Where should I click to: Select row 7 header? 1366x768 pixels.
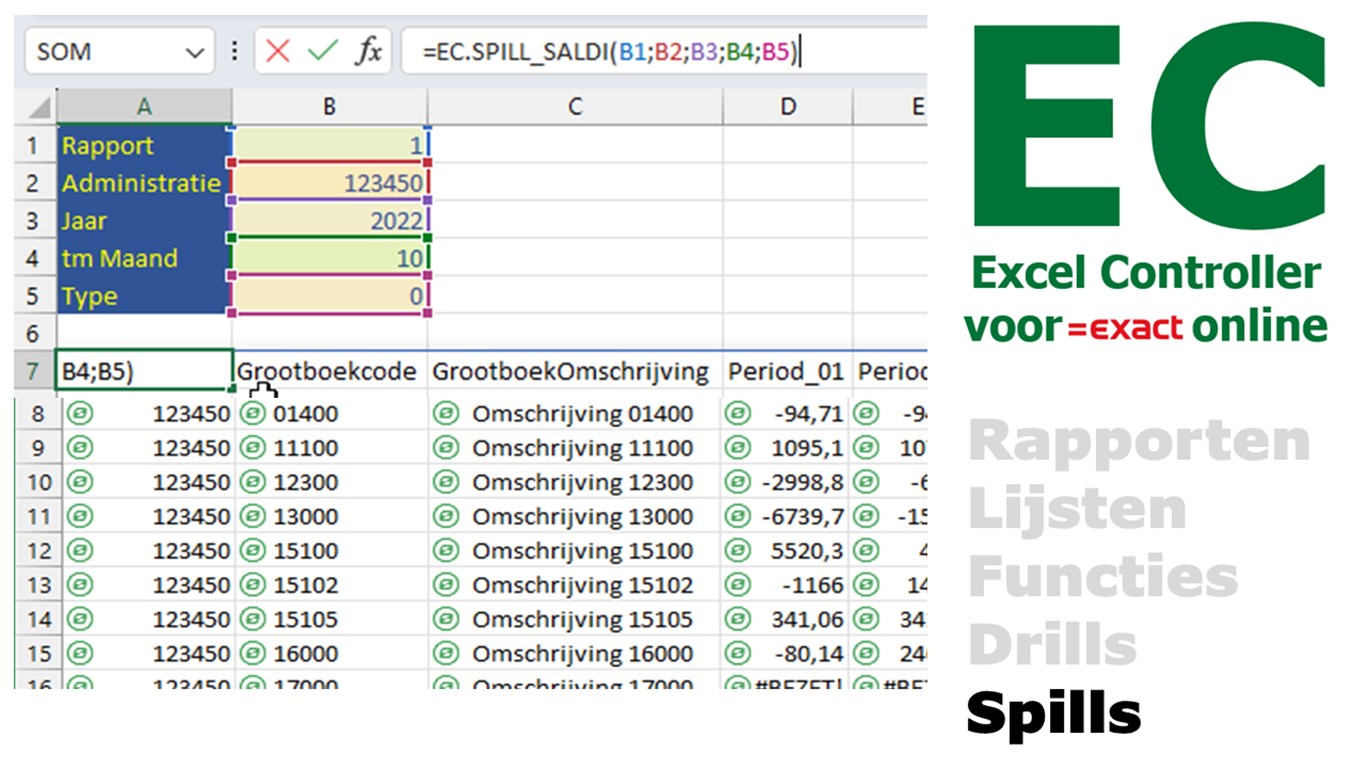35,372
